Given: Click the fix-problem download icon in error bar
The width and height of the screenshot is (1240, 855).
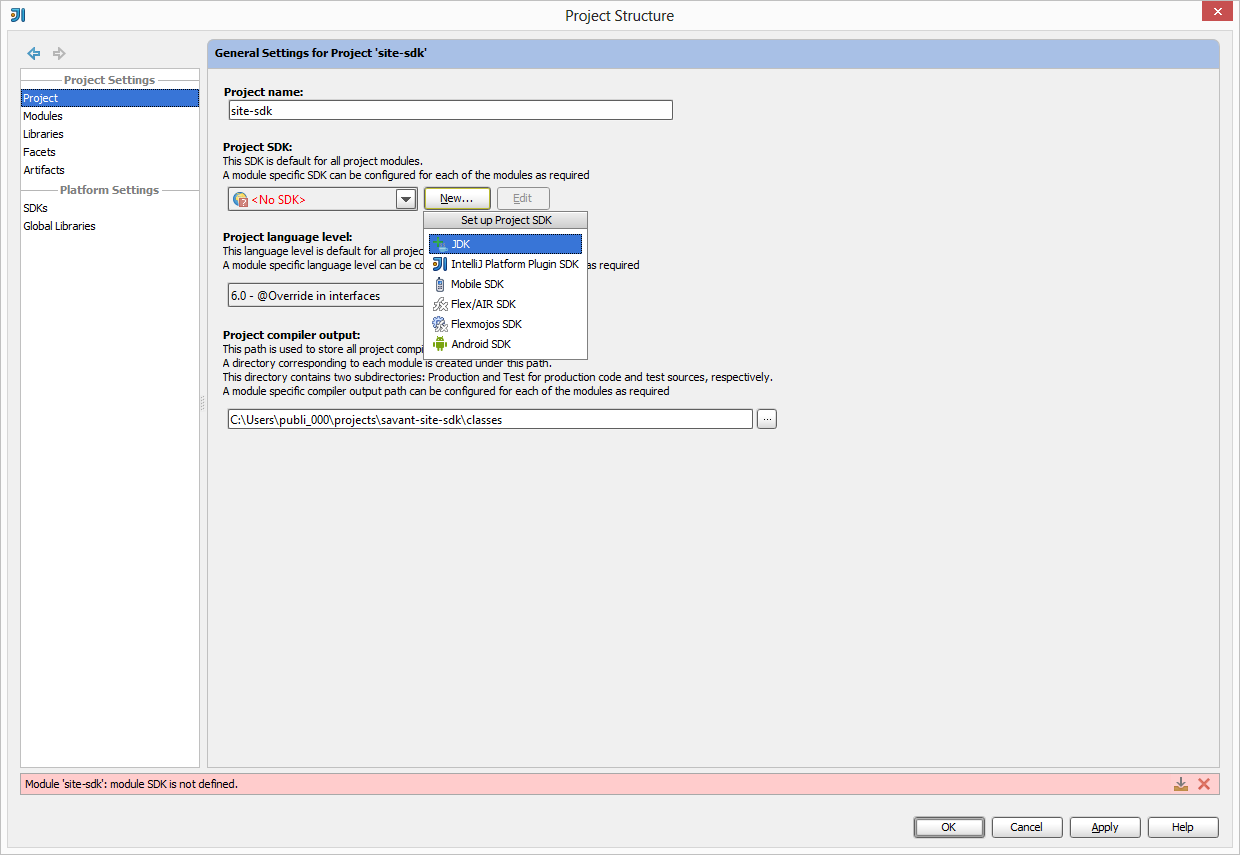Looking at the screenshot, I should pyautogui.click(x=1181, y=784).
